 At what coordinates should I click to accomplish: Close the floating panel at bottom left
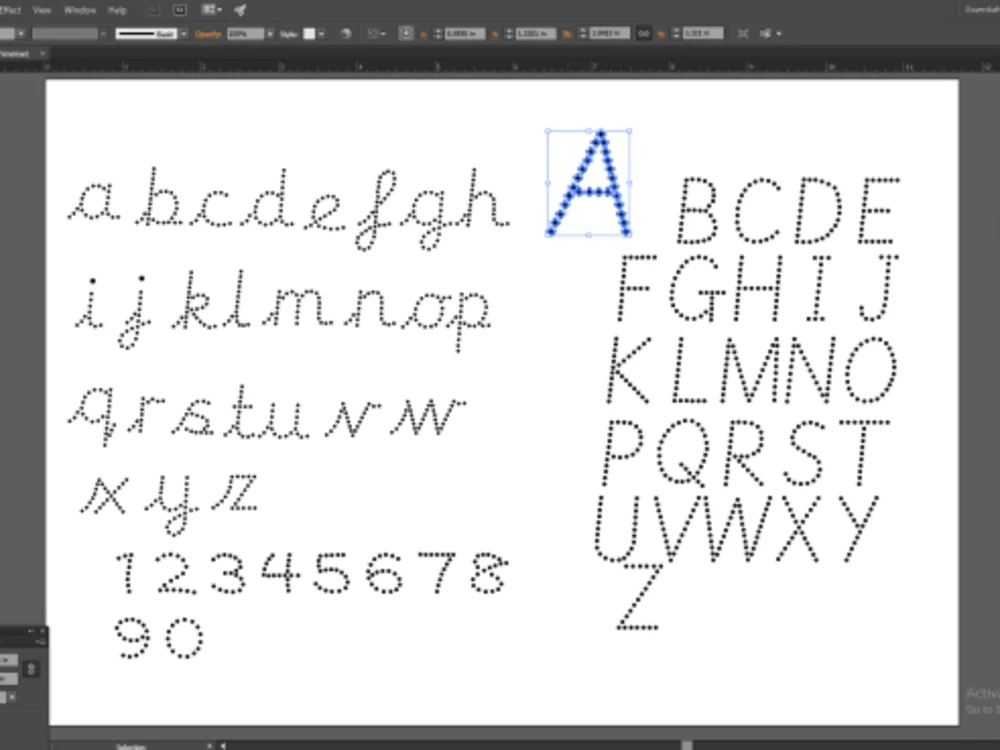coord(43,631)
